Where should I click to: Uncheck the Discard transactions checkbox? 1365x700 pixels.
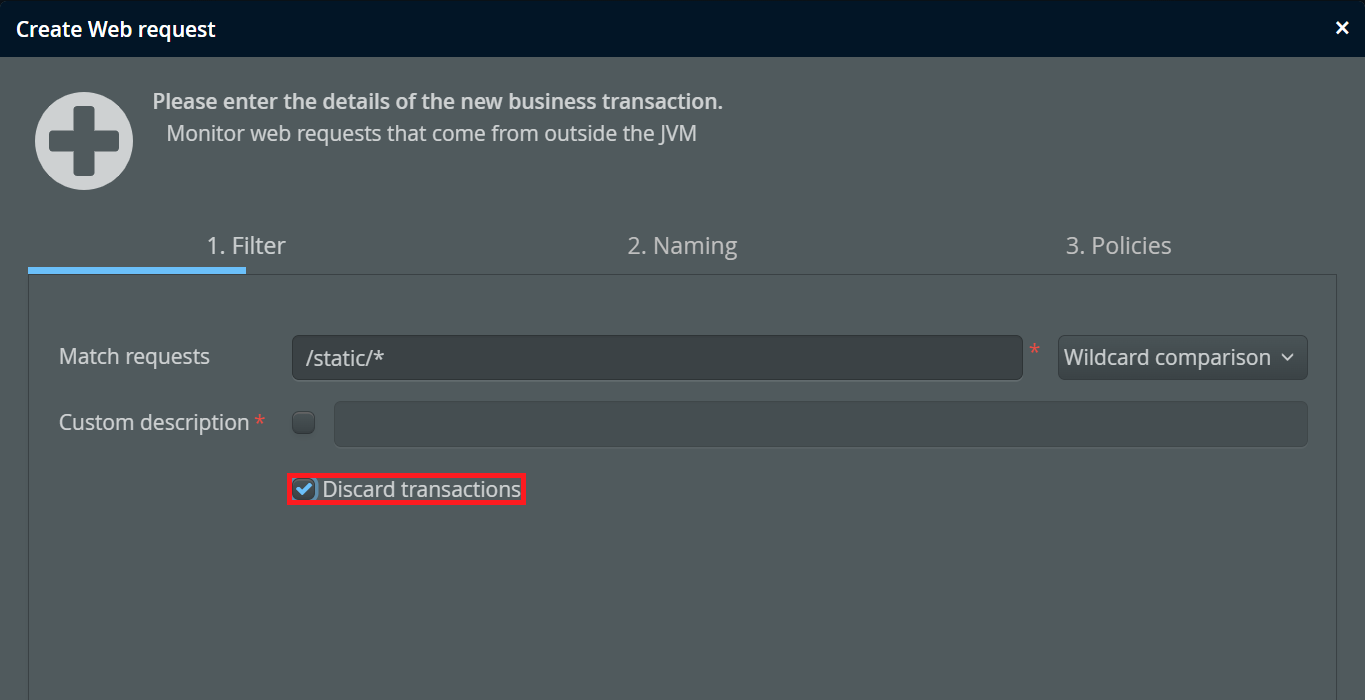pyautogui.click(x=304, y=489)
